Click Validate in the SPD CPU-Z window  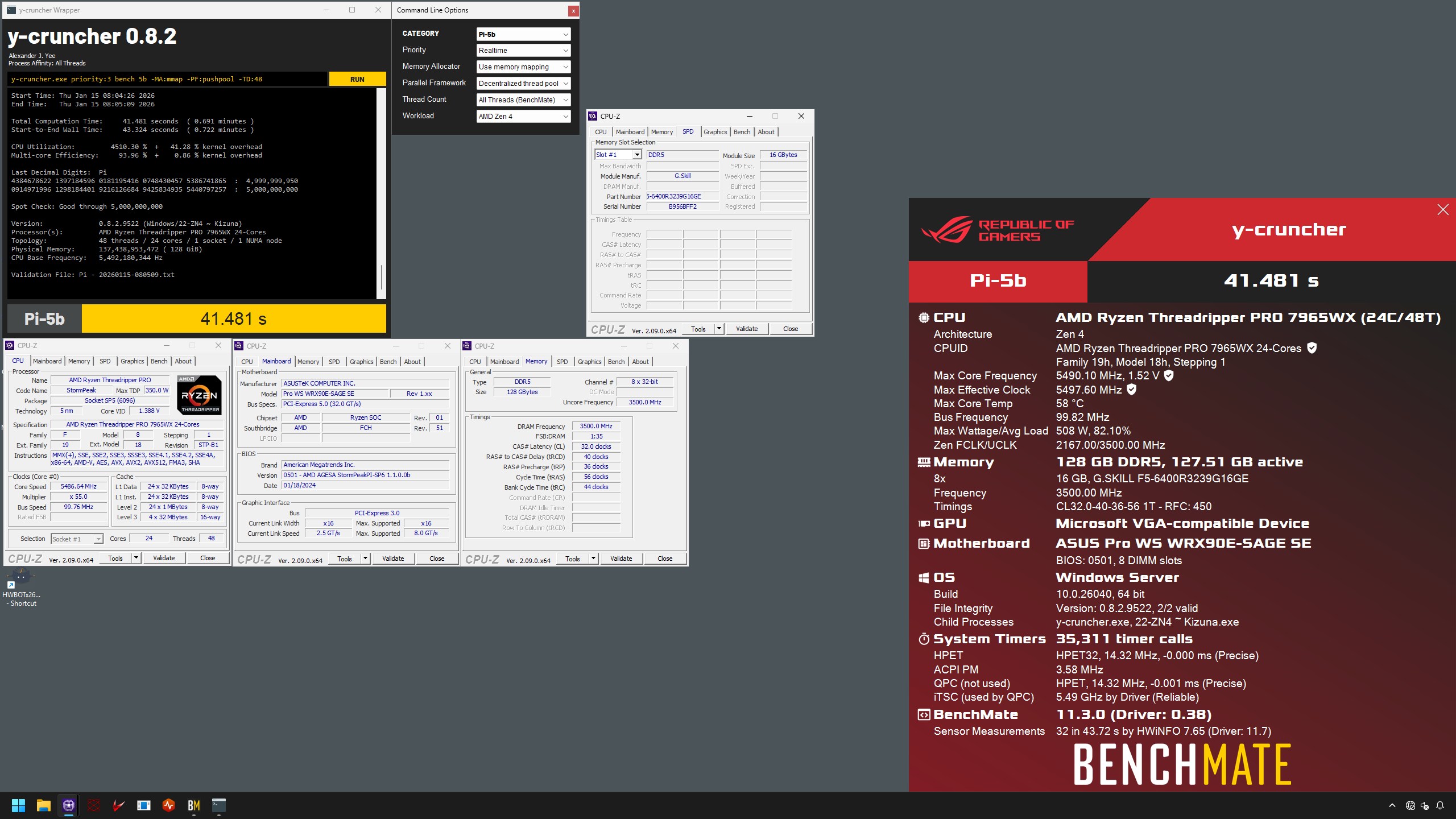[x=747, y=329]
